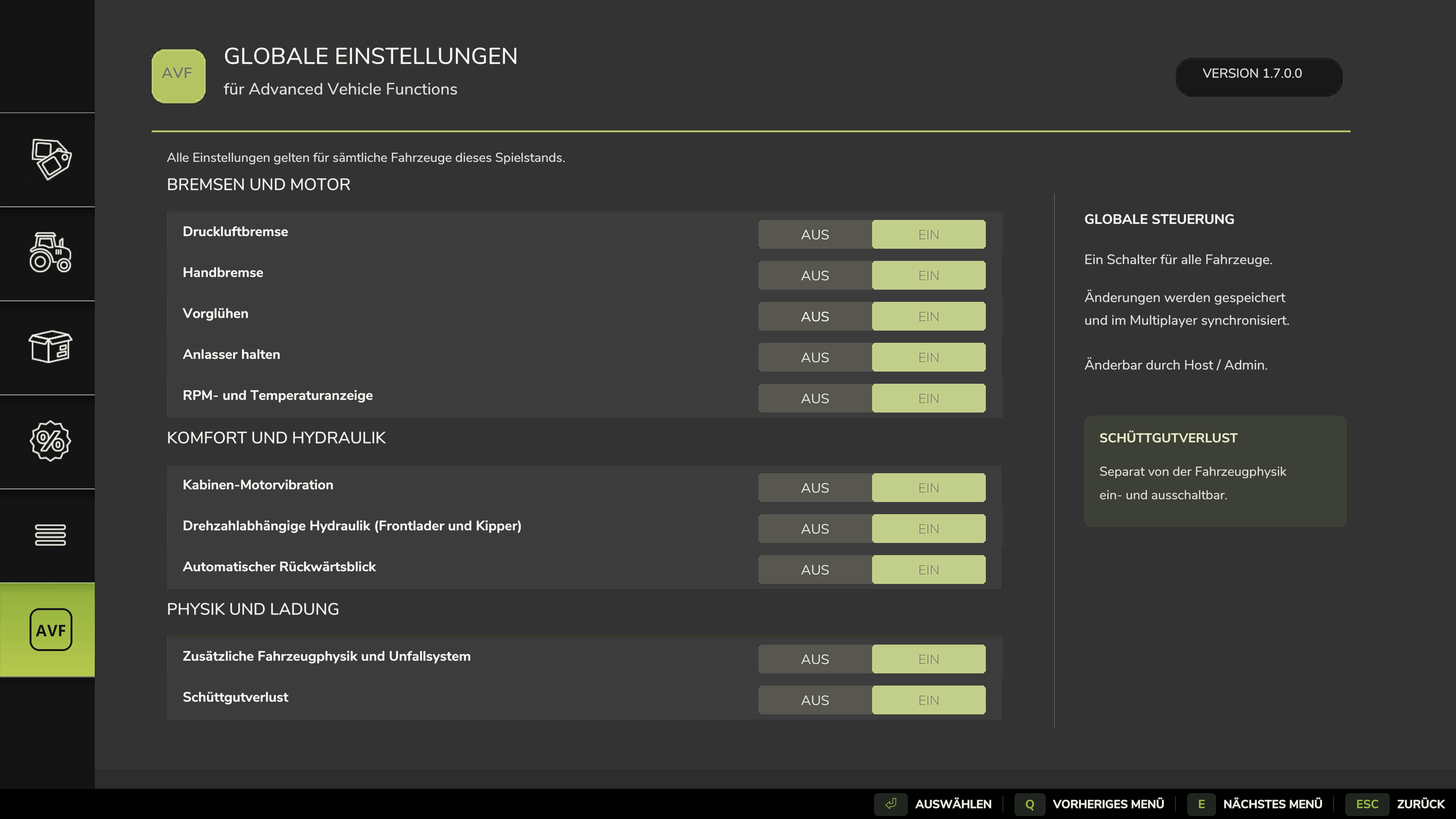
Task: Go to Vorheriges Menü
Action: pos(1108,804)
